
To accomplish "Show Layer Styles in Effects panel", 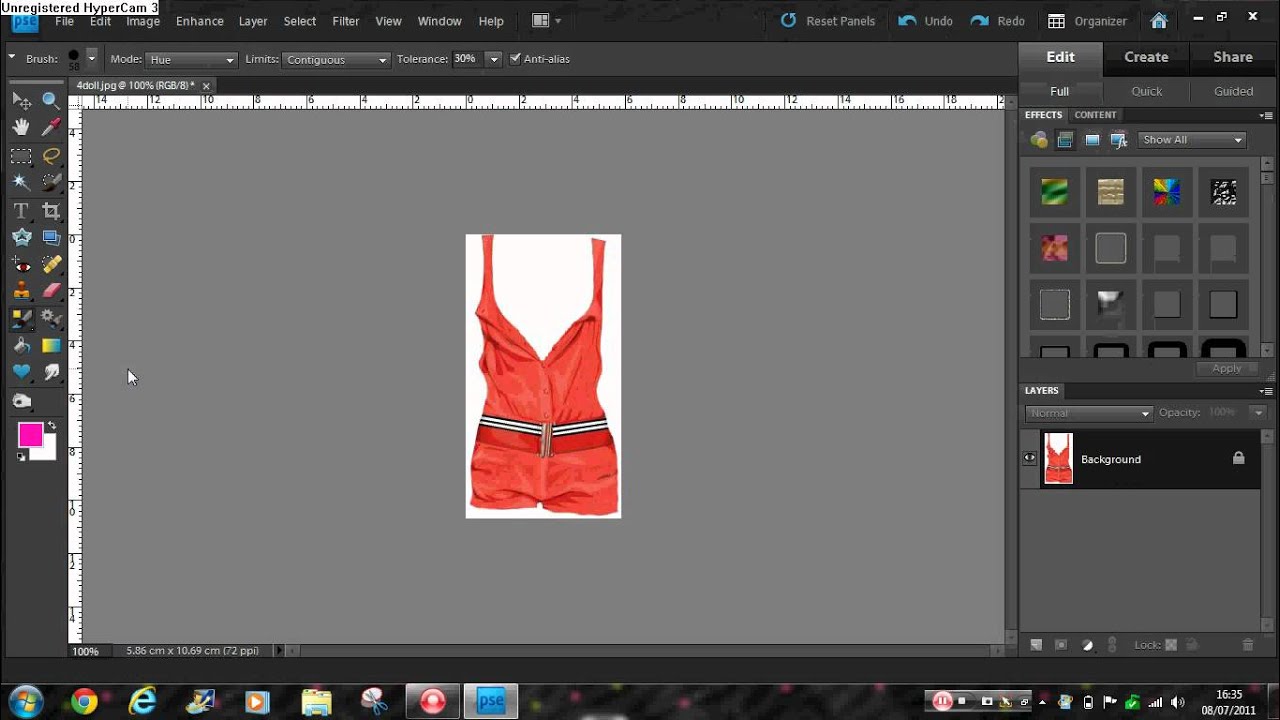I will tap(1065, 140).
